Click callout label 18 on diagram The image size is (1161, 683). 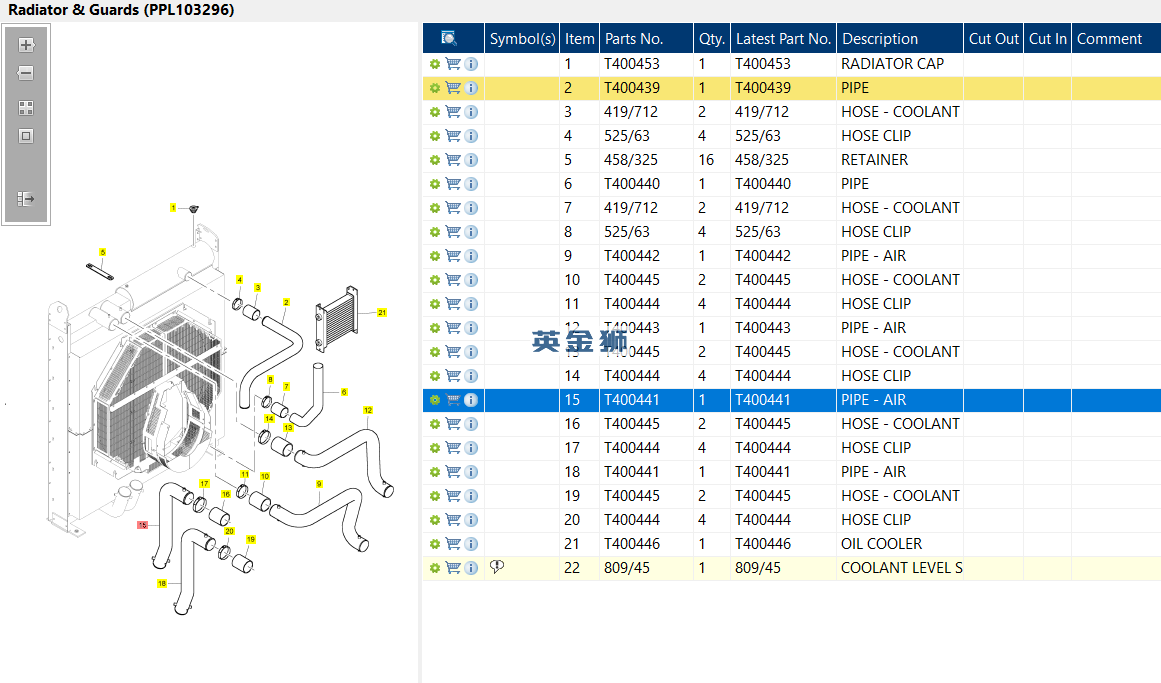(x=161, y=584)
